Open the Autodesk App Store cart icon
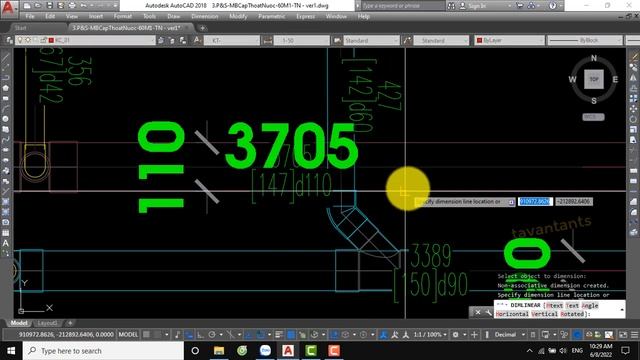 click(520, 6)
